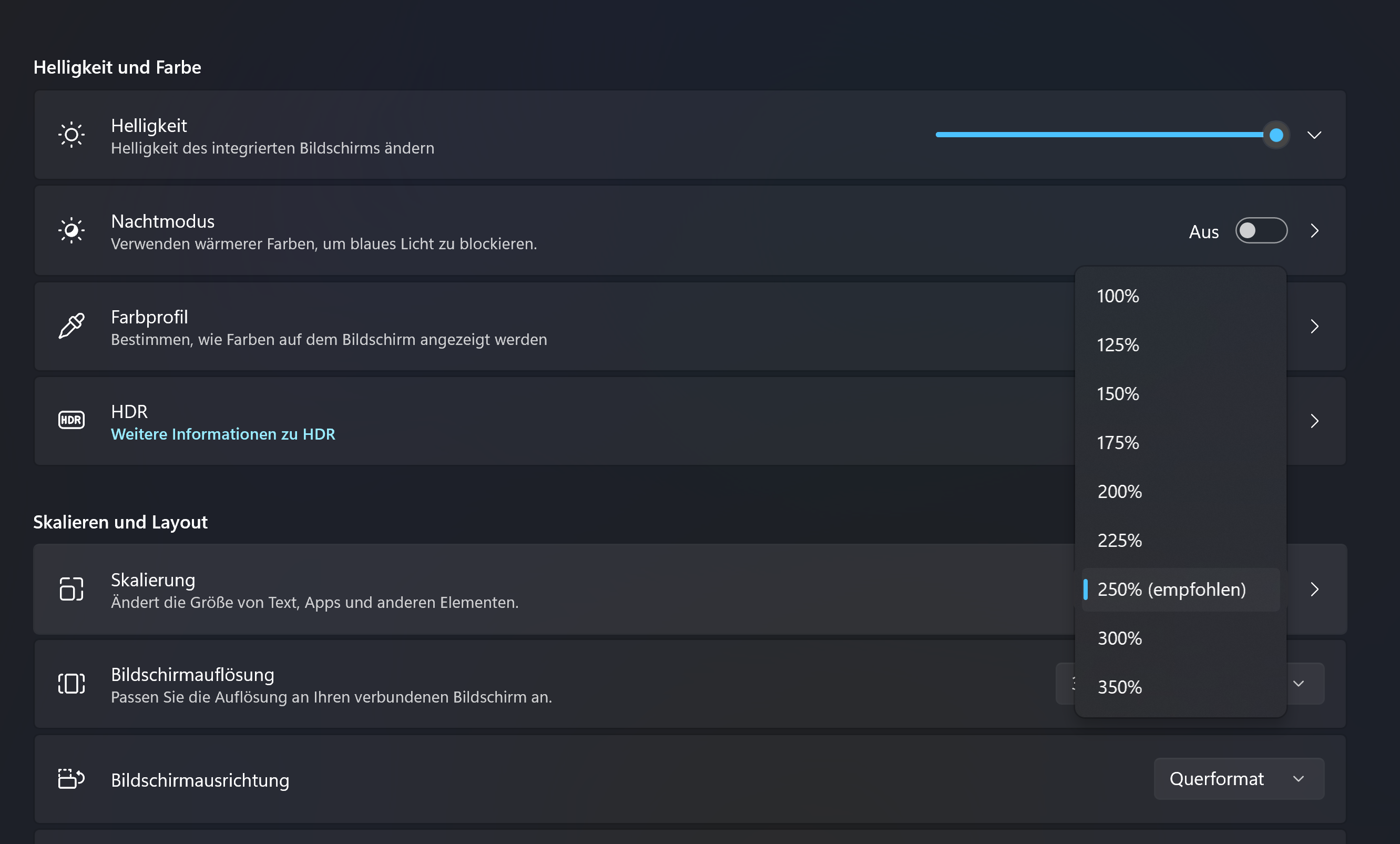Screen dimensions: 1400x844
Task: Select 150% scaling option
Action: click(x=1118, y=394)
